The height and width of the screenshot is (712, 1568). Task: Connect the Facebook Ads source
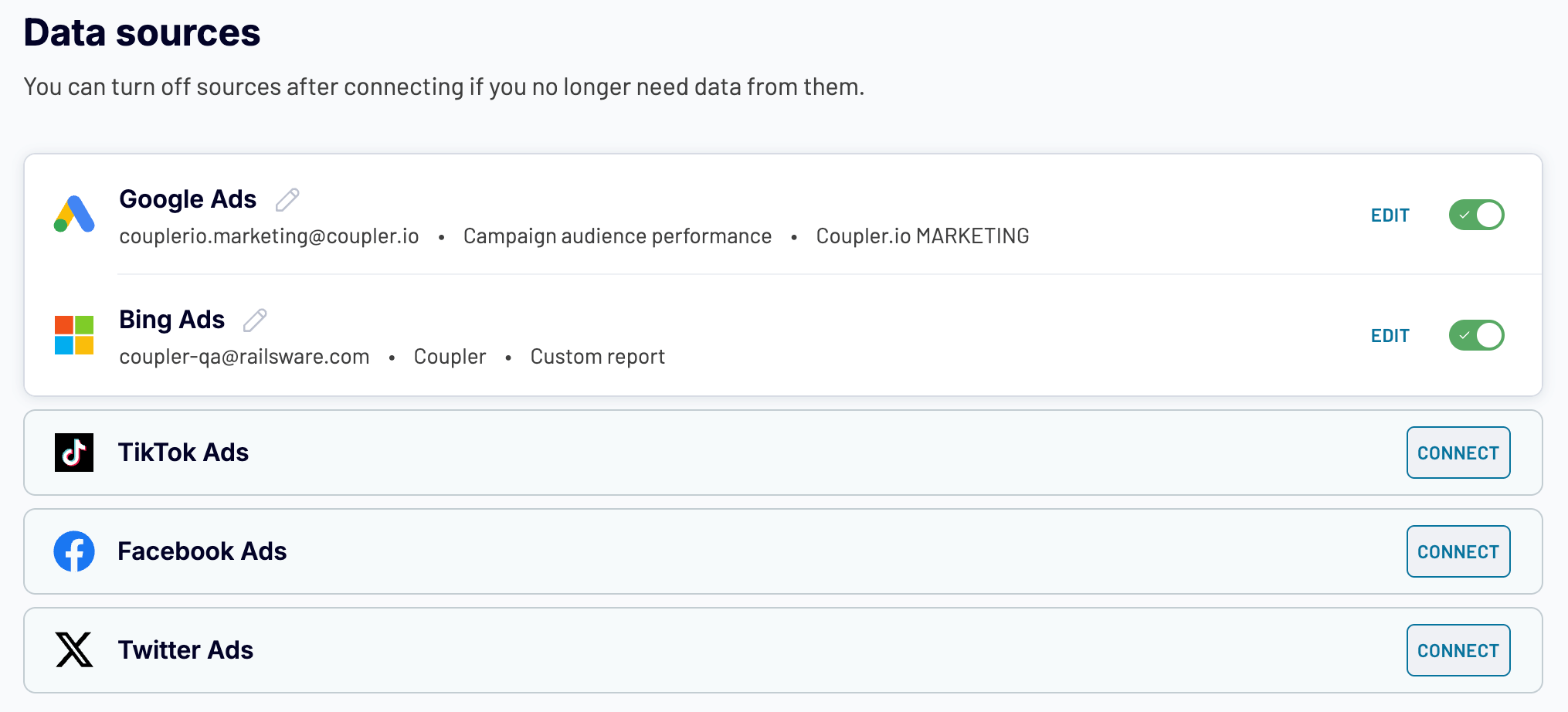[x=1458, y=551]
